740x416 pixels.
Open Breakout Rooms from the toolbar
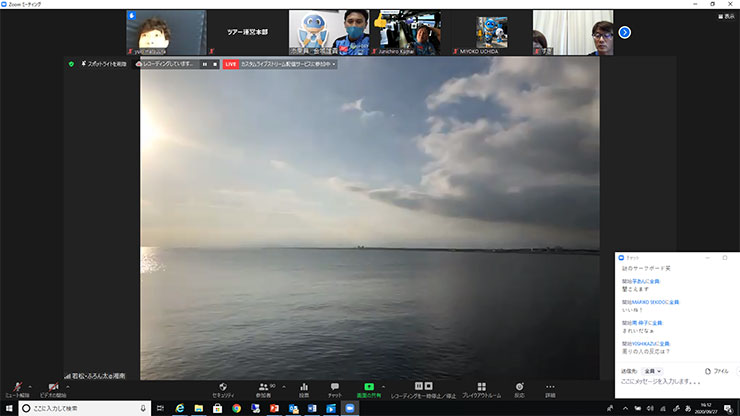481,387
